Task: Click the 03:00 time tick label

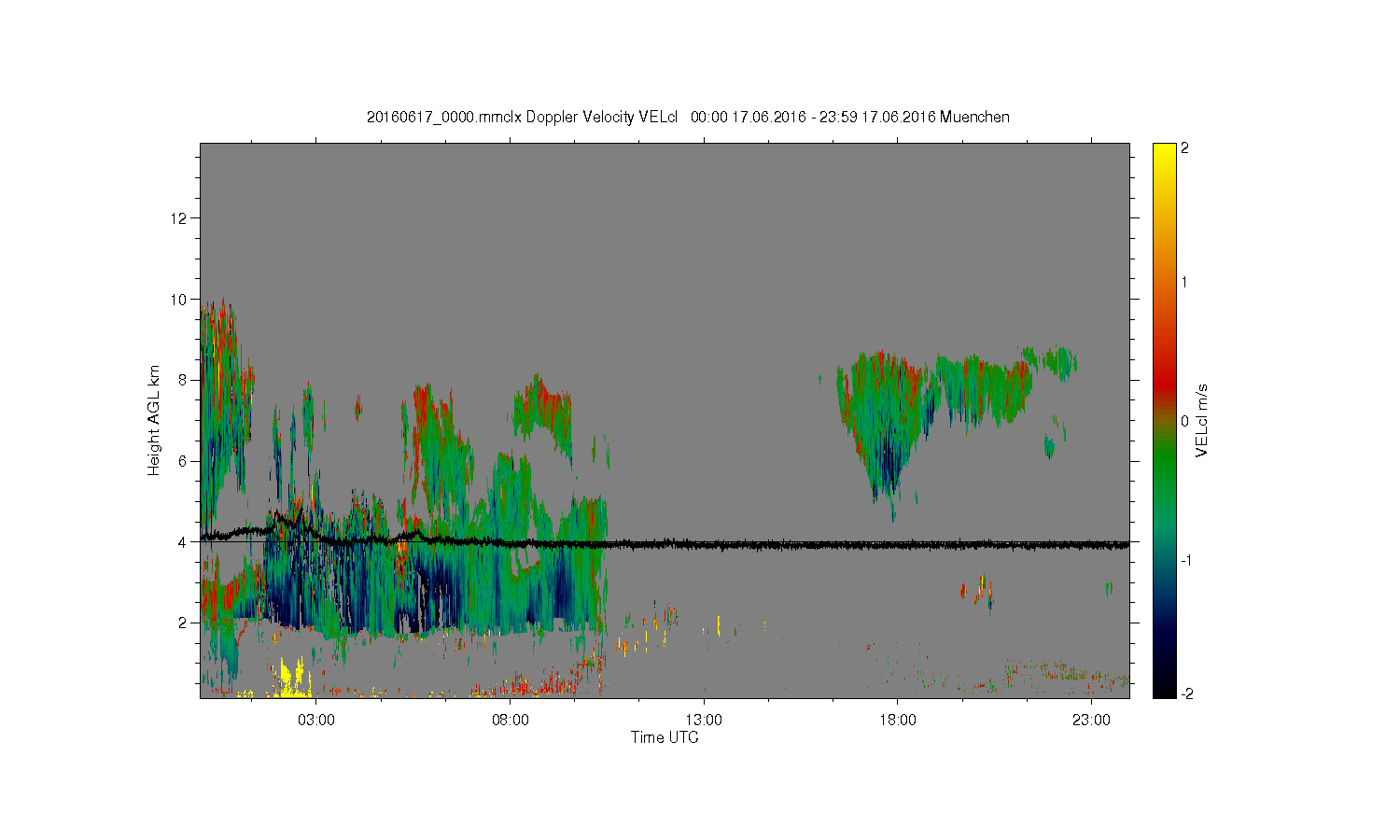Action: 316,721
